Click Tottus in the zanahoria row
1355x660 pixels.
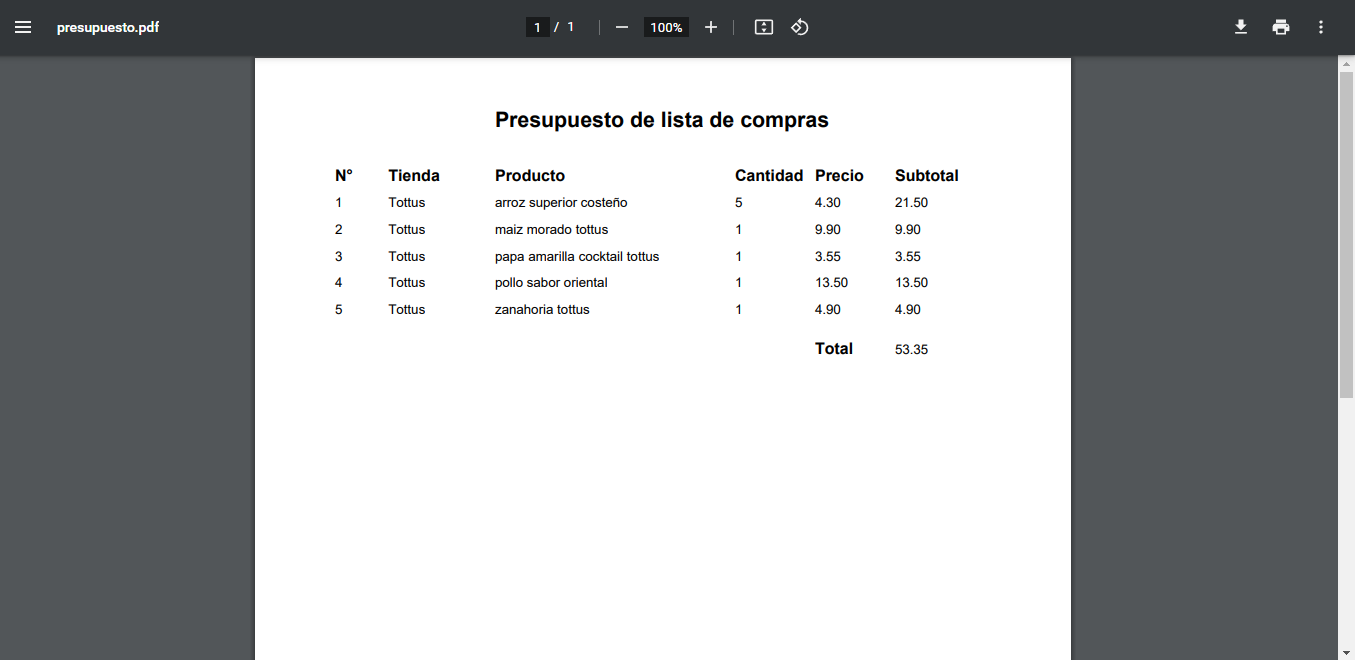[407, 309]
